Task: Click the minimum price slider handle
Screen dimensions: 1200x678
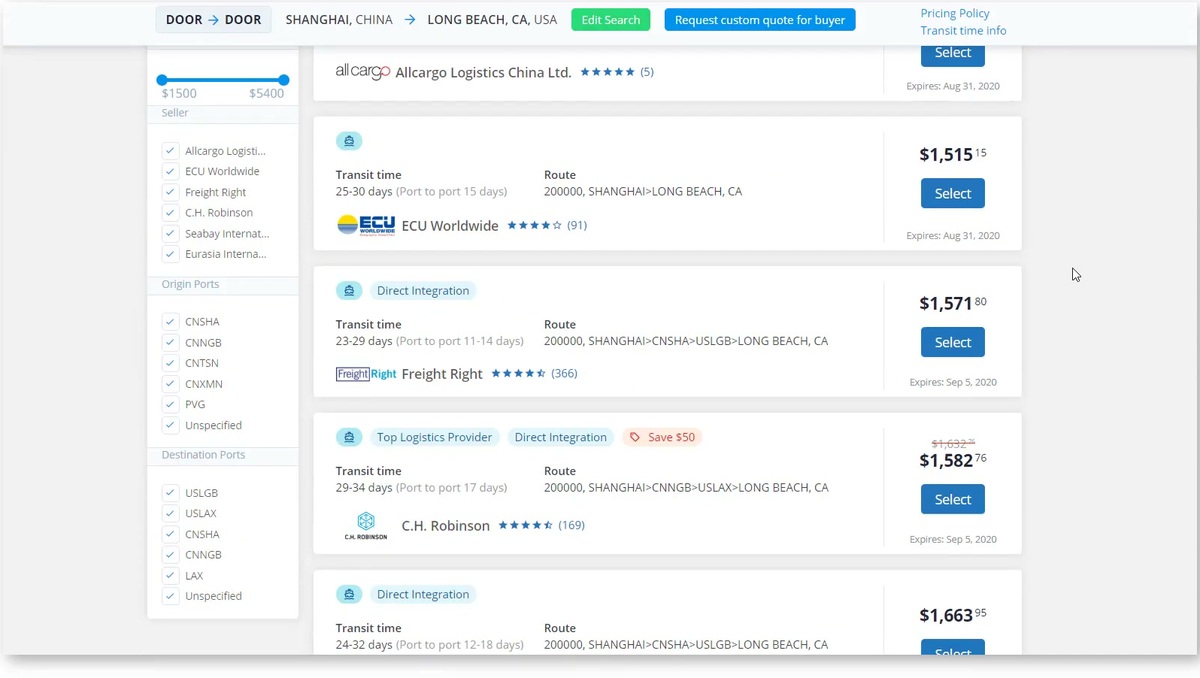Action: point(162,79)
